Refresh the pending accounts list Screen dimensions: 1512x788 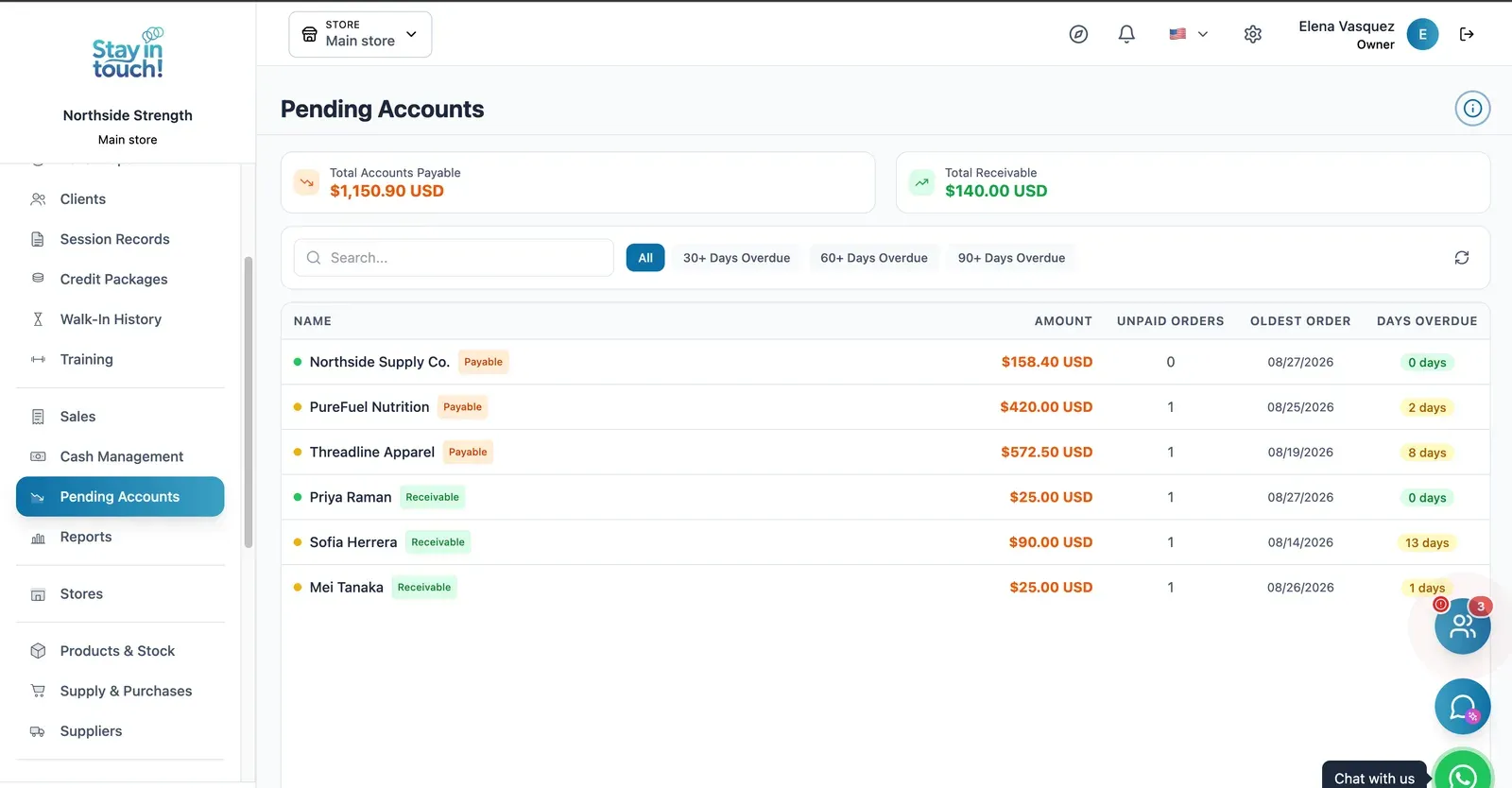pos(1462,258)
